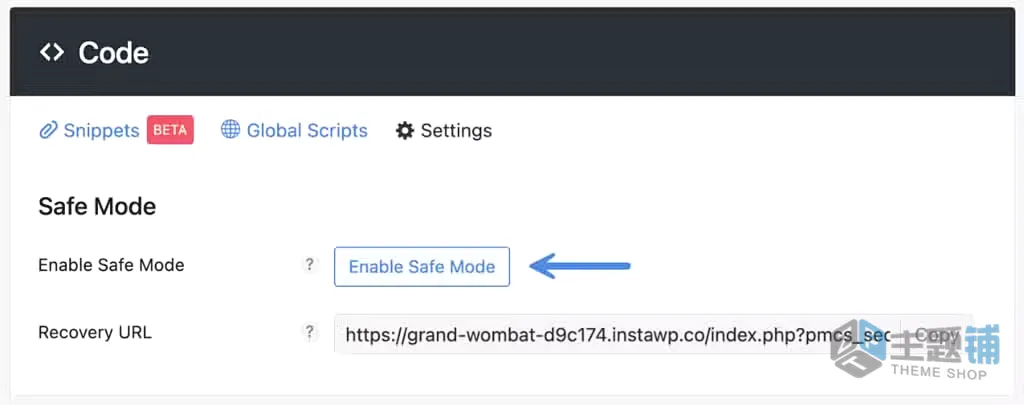1024x405 pixels.
Task: Open the Global Scripts tab
Action: click(307, 131)
